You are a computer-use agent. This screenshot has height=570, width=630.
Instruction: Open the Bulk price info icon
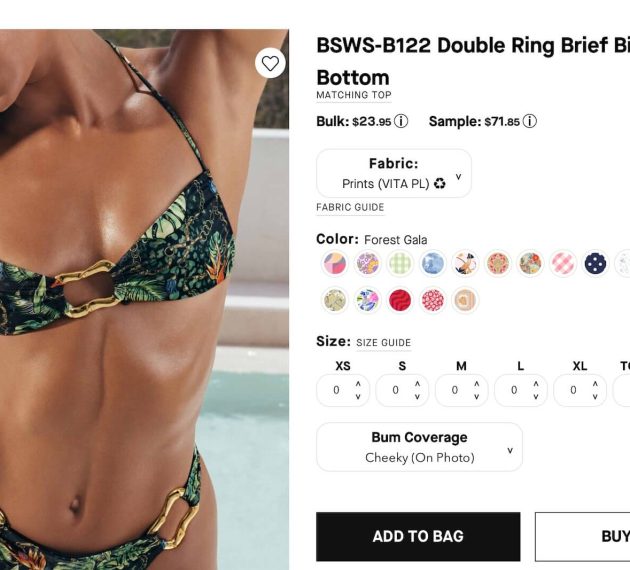click(x=401, y=121)
